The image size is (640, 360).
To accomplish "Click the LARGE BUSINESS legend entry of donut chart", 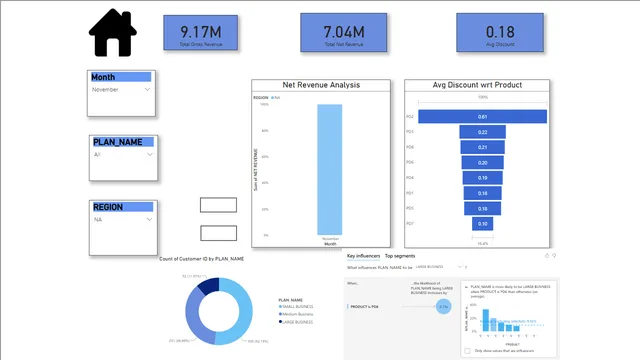I will [296, 322].
